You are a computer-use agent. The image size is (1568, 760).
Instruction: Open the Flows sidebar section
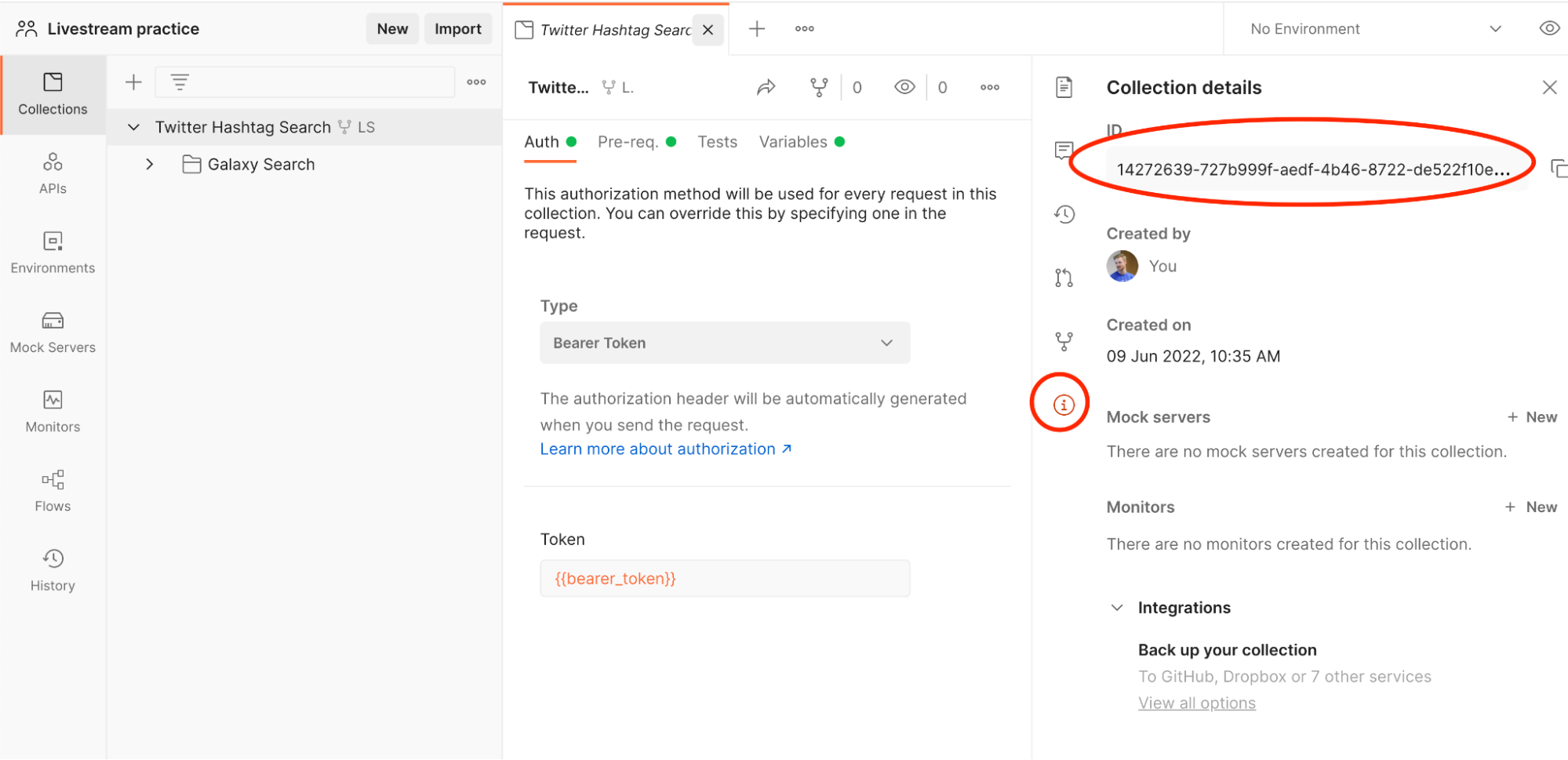(53, 491)
